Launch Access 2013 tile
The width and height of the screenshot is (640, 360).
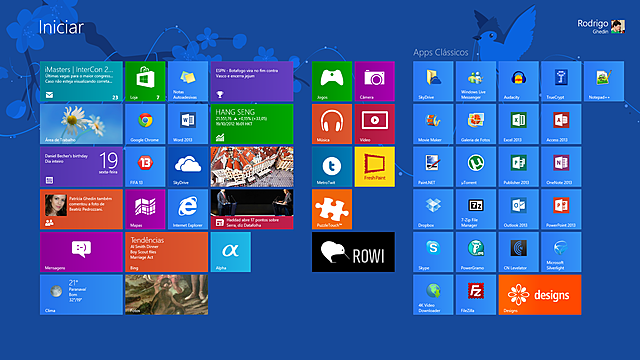pos(561,124)
